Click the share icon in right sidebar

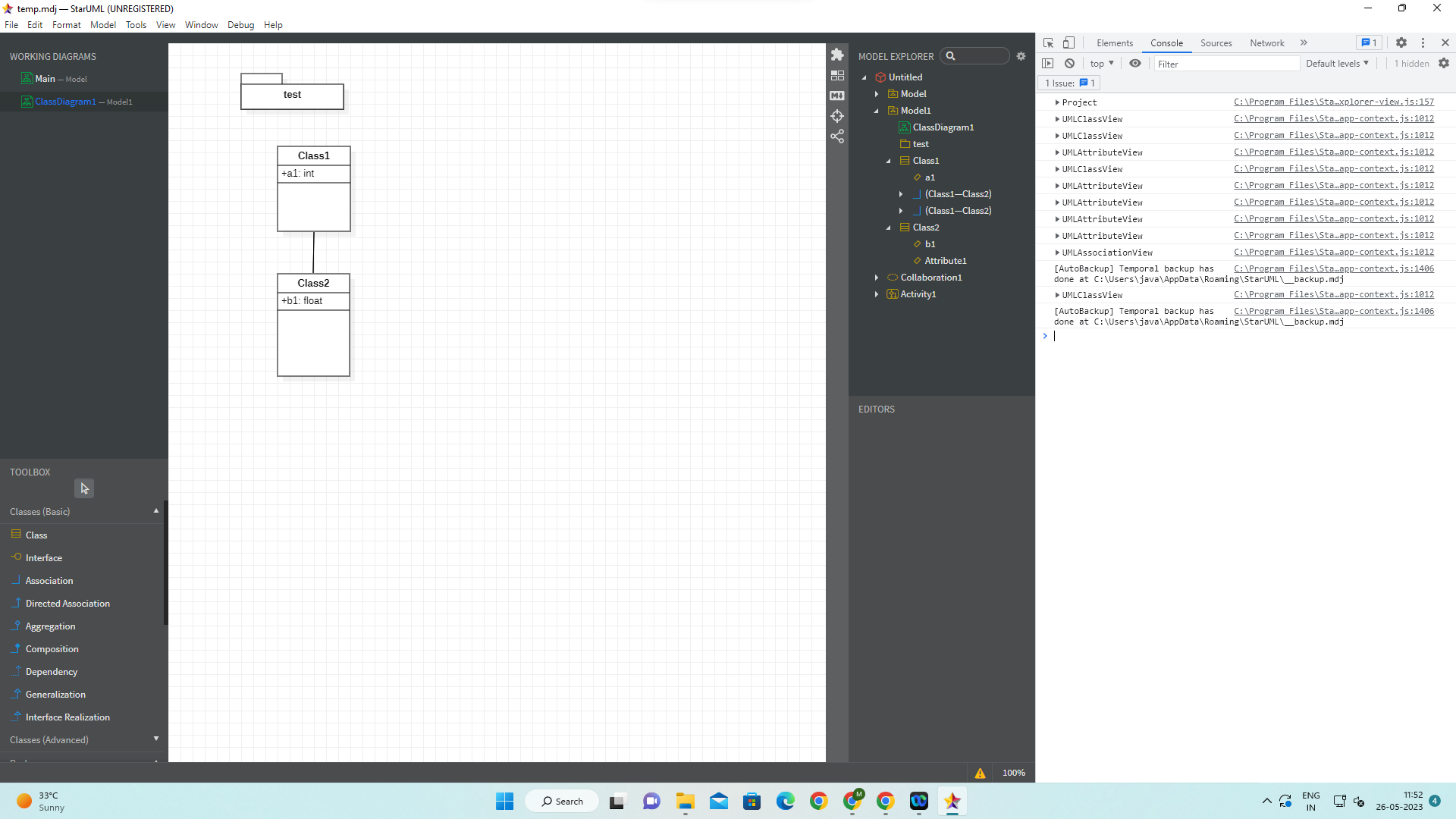pos(837,136)
